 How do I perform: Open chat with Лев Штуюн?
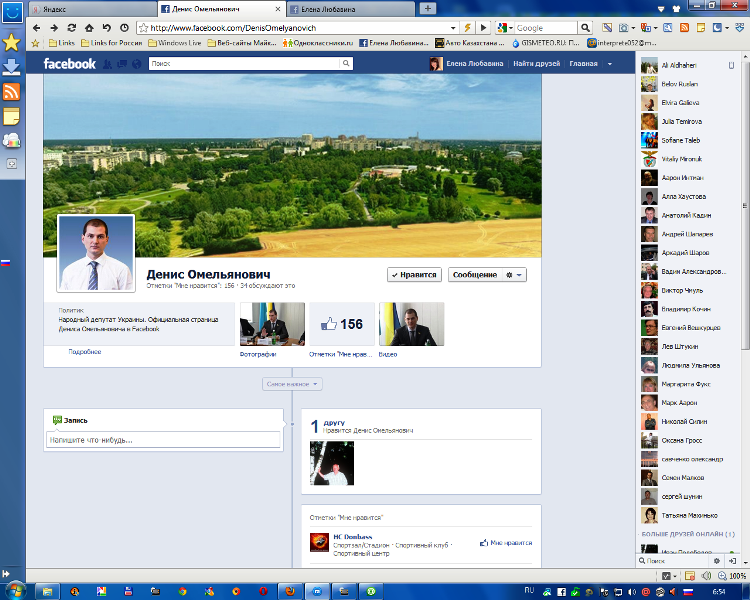[687, 346]
